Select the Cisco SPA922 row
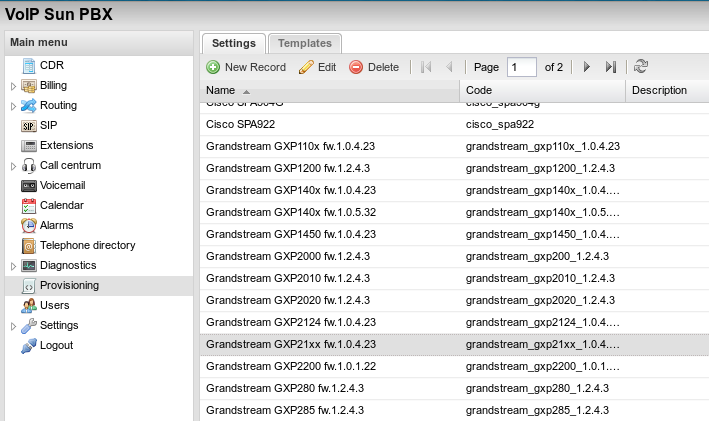Image resolution: width=709 pixels, height=421 pixels. pos(454,124)
